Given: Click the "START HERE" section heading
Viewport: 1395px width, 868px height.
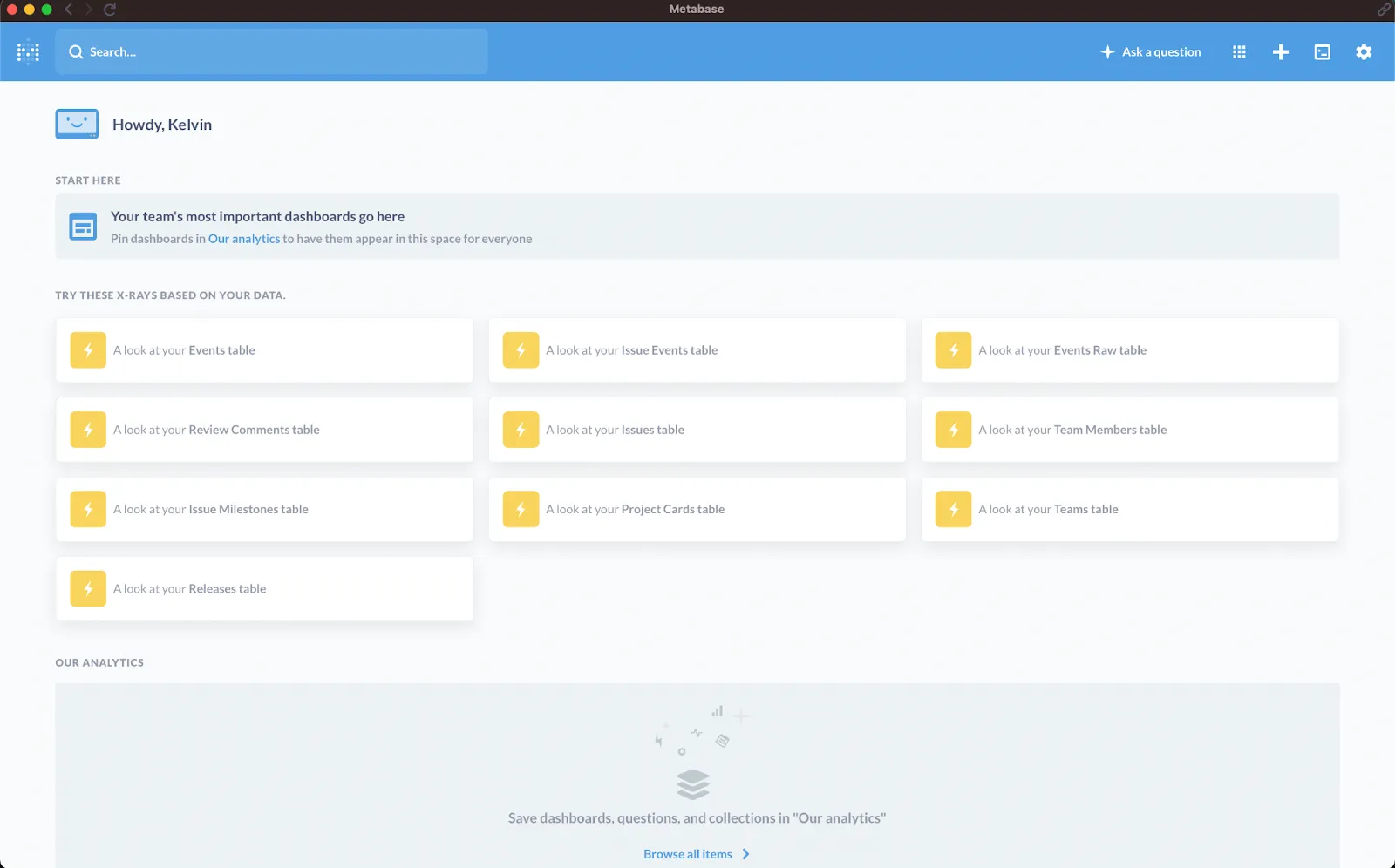Looking at the screenshot, I should [x=88, y=180].
